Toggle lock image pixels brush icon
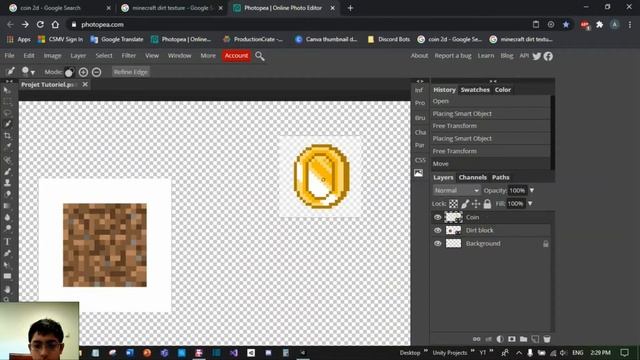Image resolution: width=640 pixels, height=360 pixels. (465, 203)
